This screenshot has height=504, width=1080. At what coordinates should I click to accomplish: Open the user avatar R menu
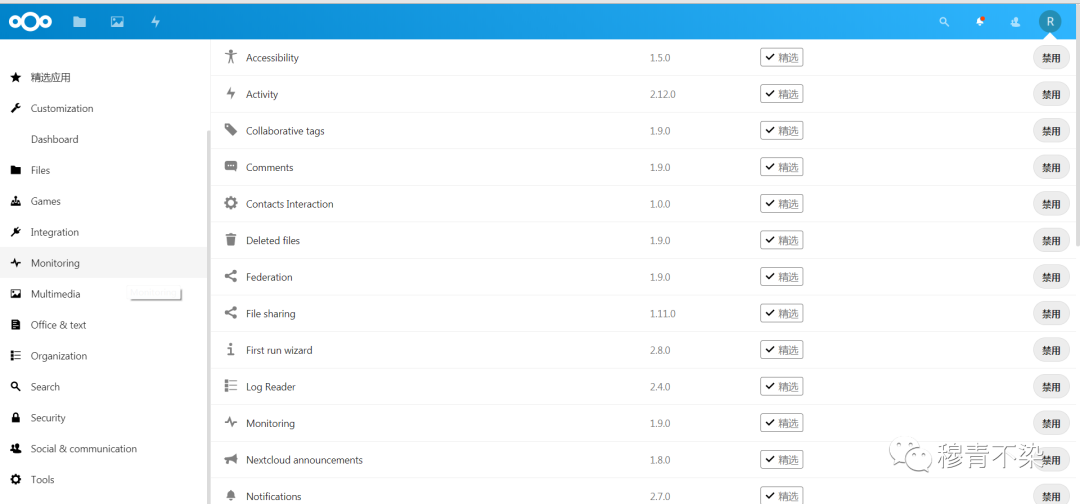[x=1050, y=21]
